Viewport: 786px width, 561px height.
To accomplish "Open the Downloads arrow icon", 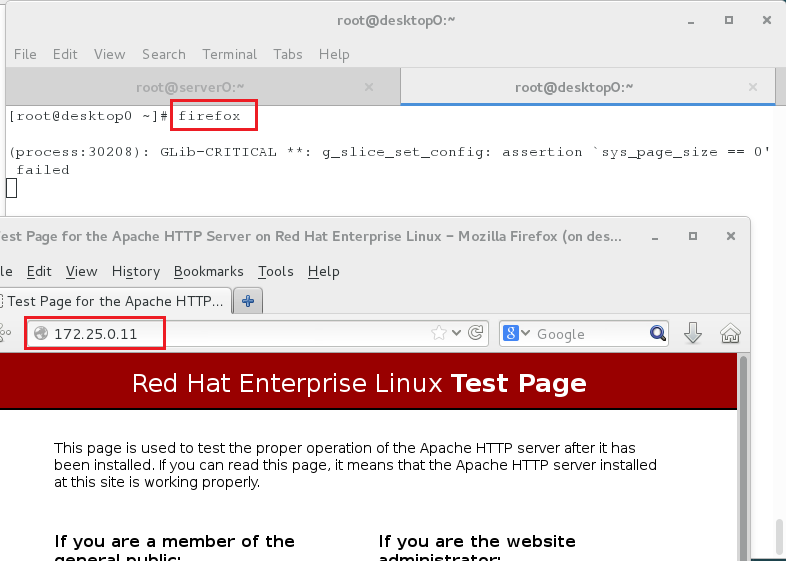I will click(x=693, y=333).
